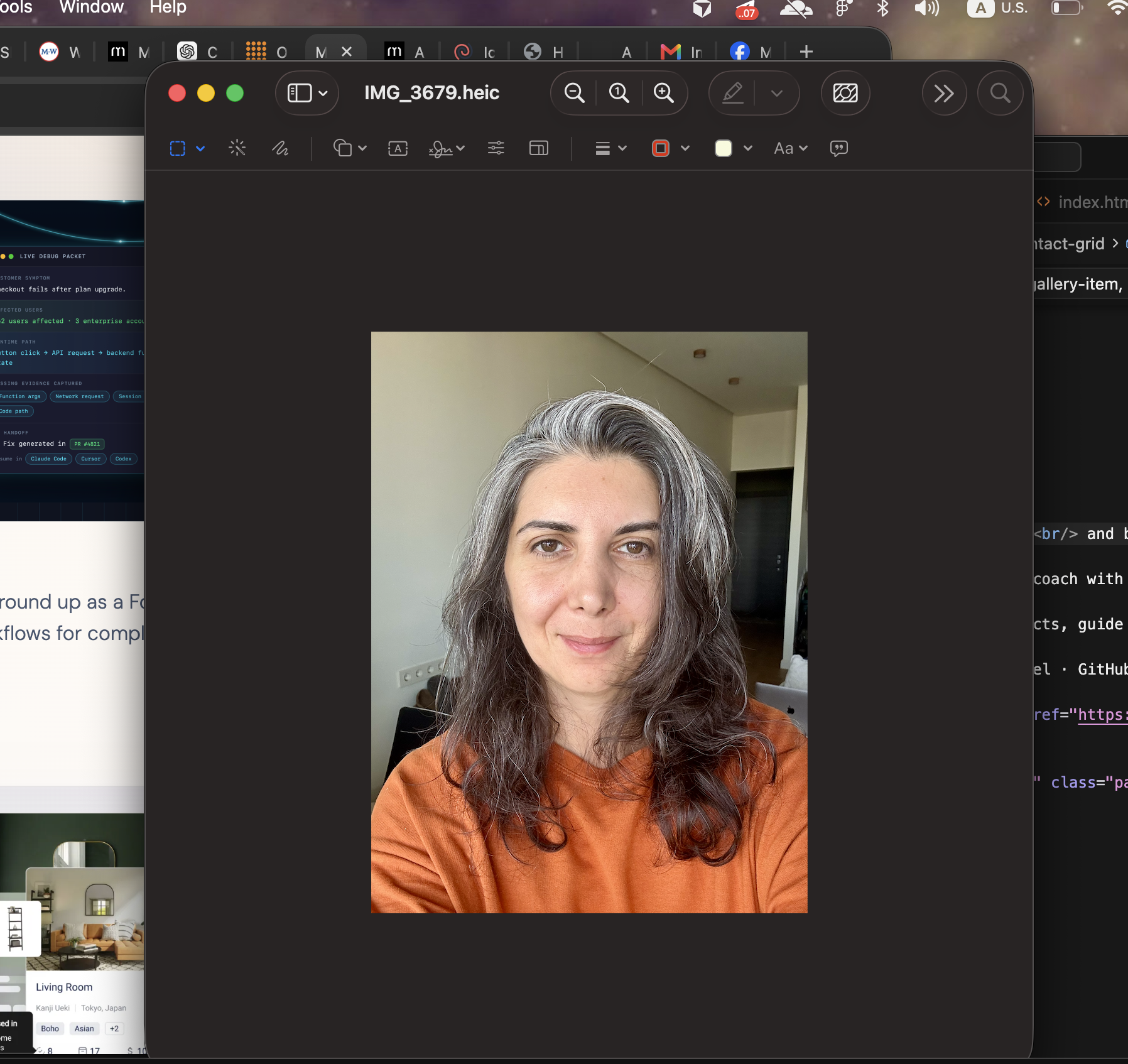Image resolution: width=1128 pixels, height=1064 pixels.
Task: Toggle the Markup toolbar pen button
Action: click(732, 93)
